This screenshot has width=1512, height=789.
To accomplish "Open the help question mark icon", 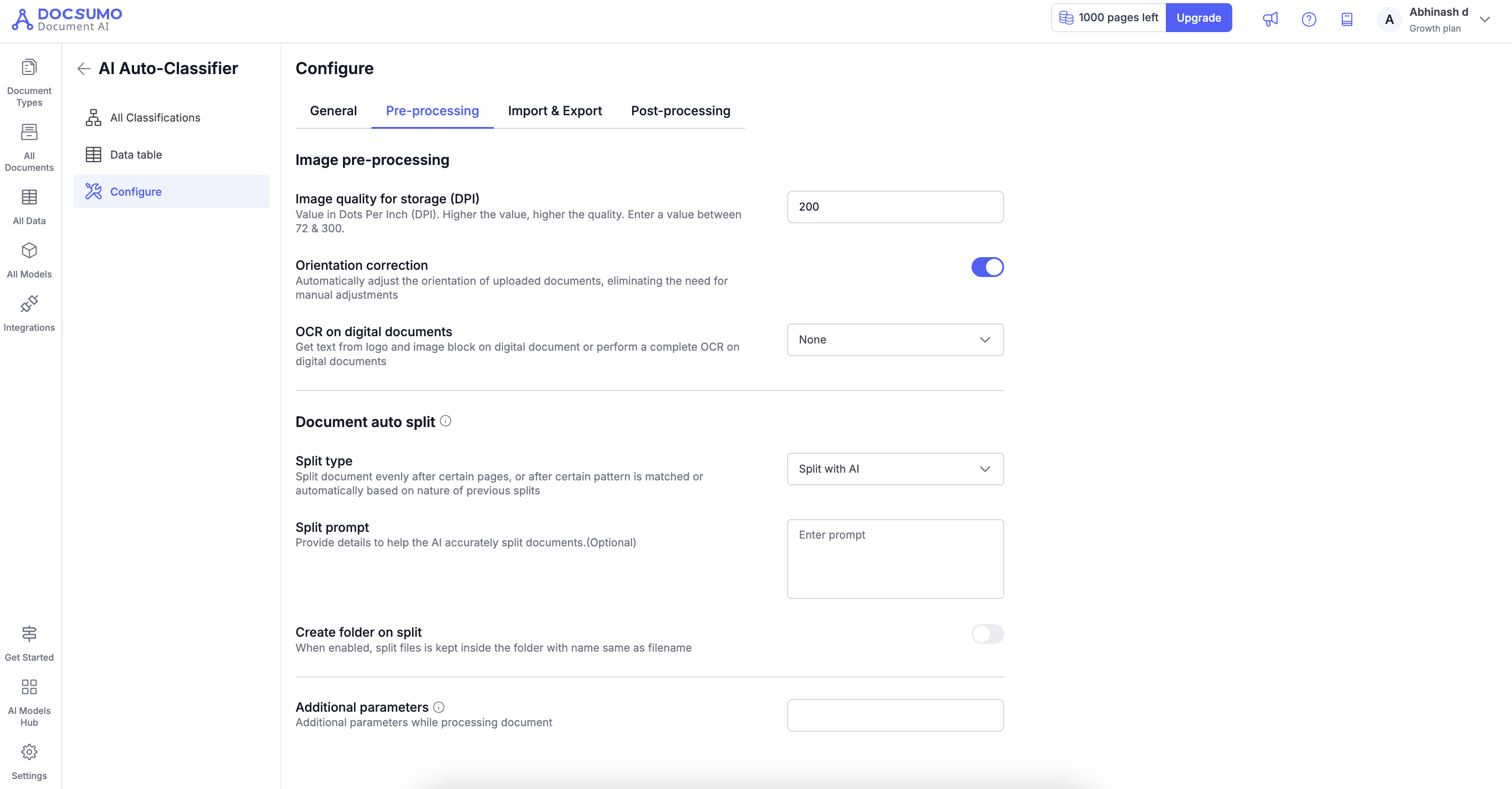I will (1308, 19).
